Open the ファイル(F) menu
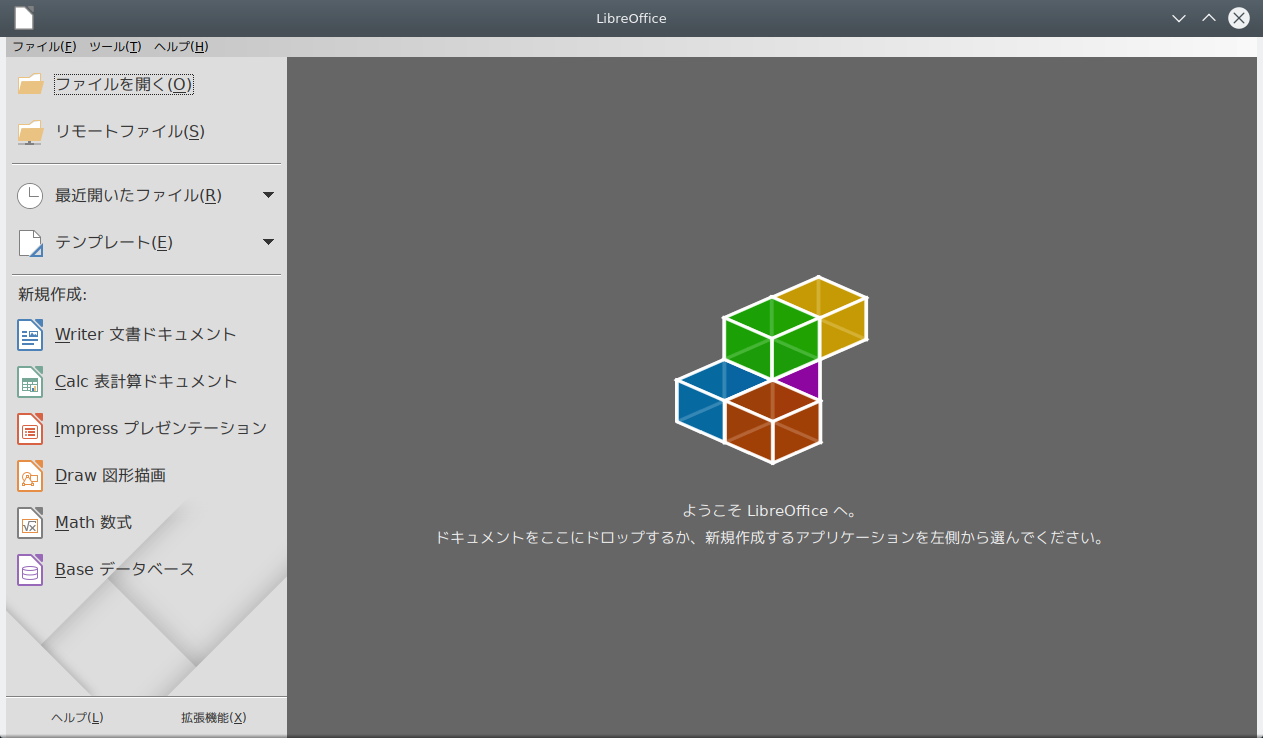 pos(44,47)
